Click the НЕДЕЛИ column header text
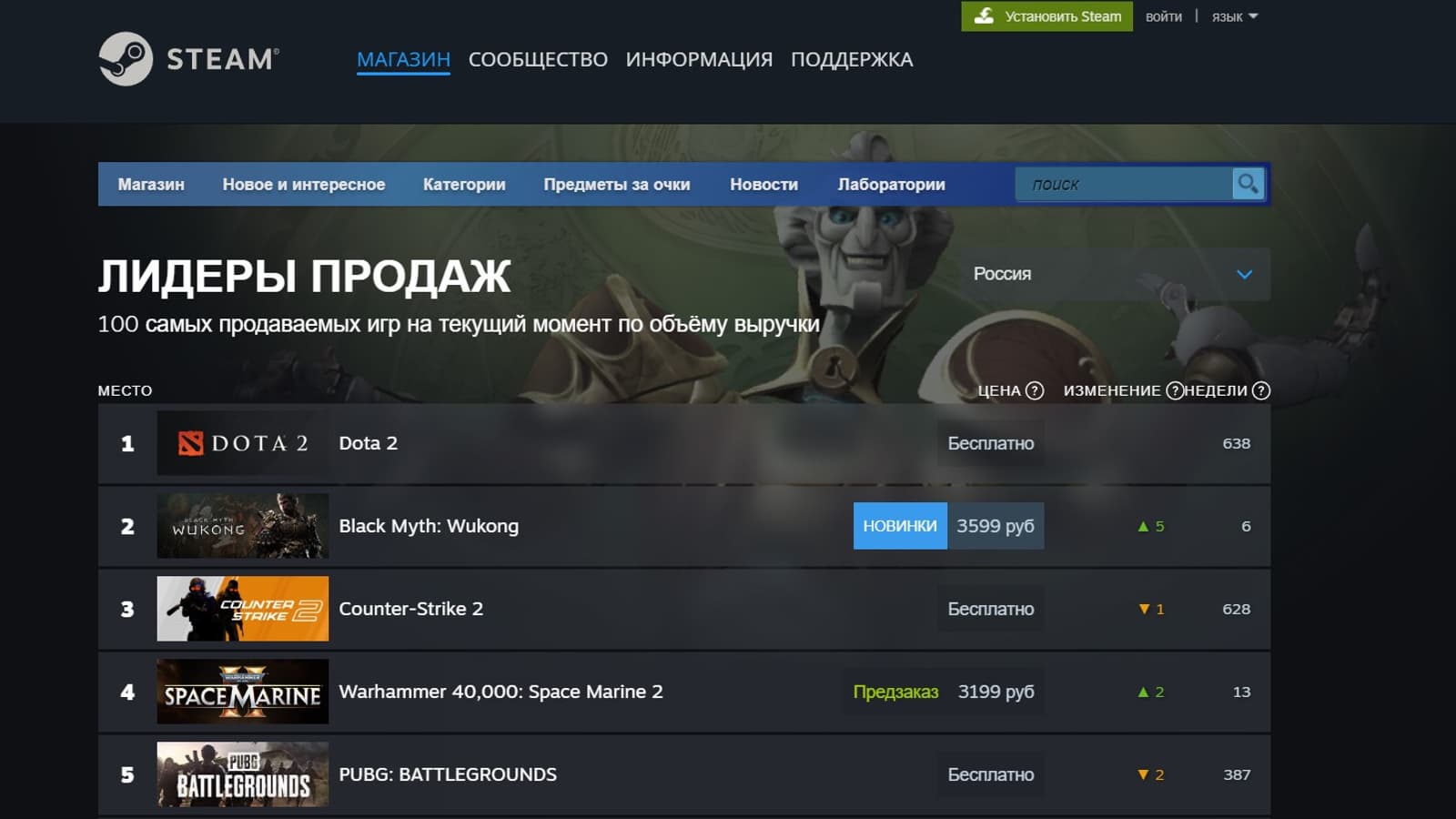Image resolution: width=1456 pixels, height=819 pixels. point(1216,390)
